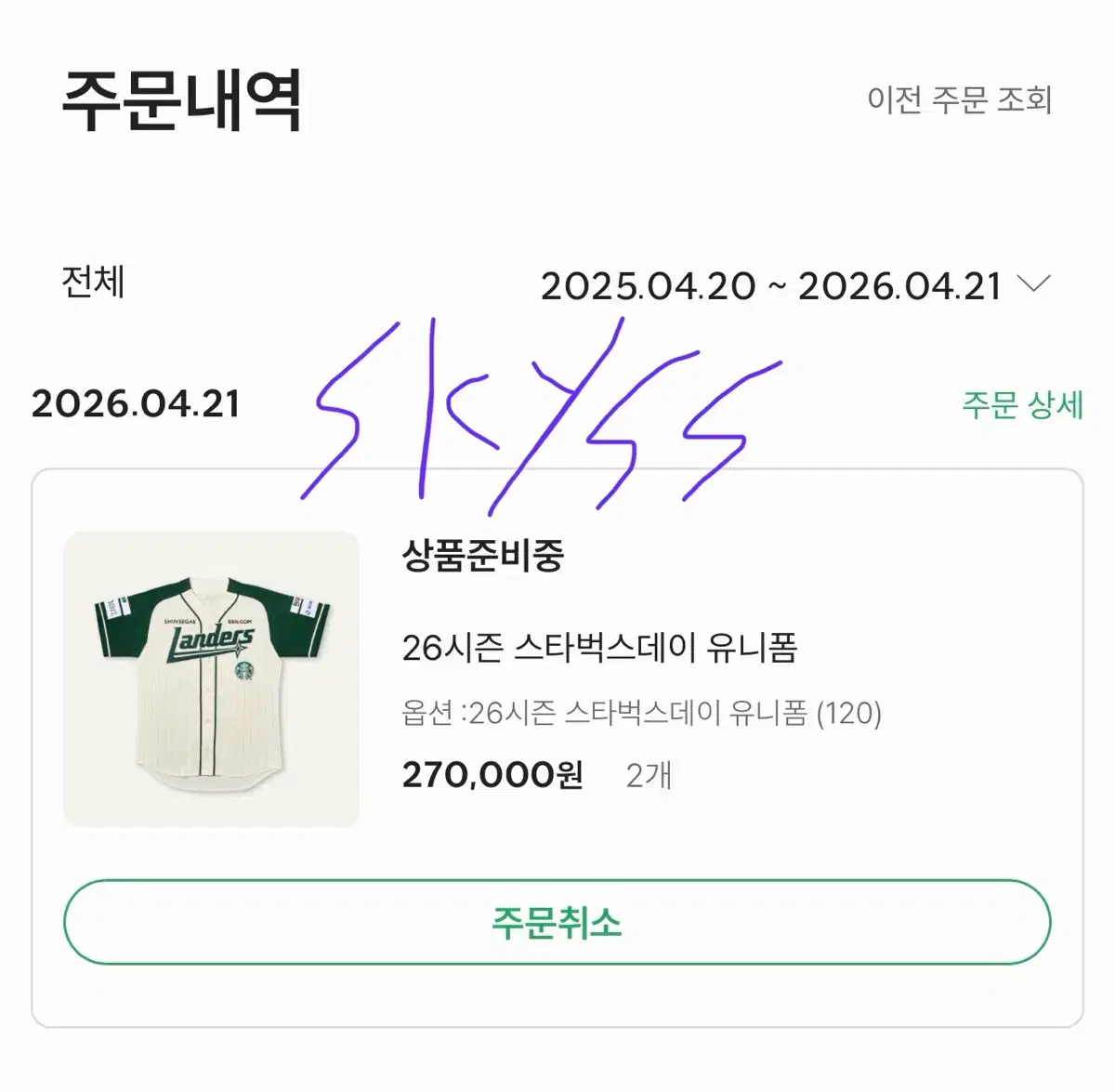1115x1092 pixels.
Task: Open the 이전 주문 조회 link
Action: (x=959, y=99)
